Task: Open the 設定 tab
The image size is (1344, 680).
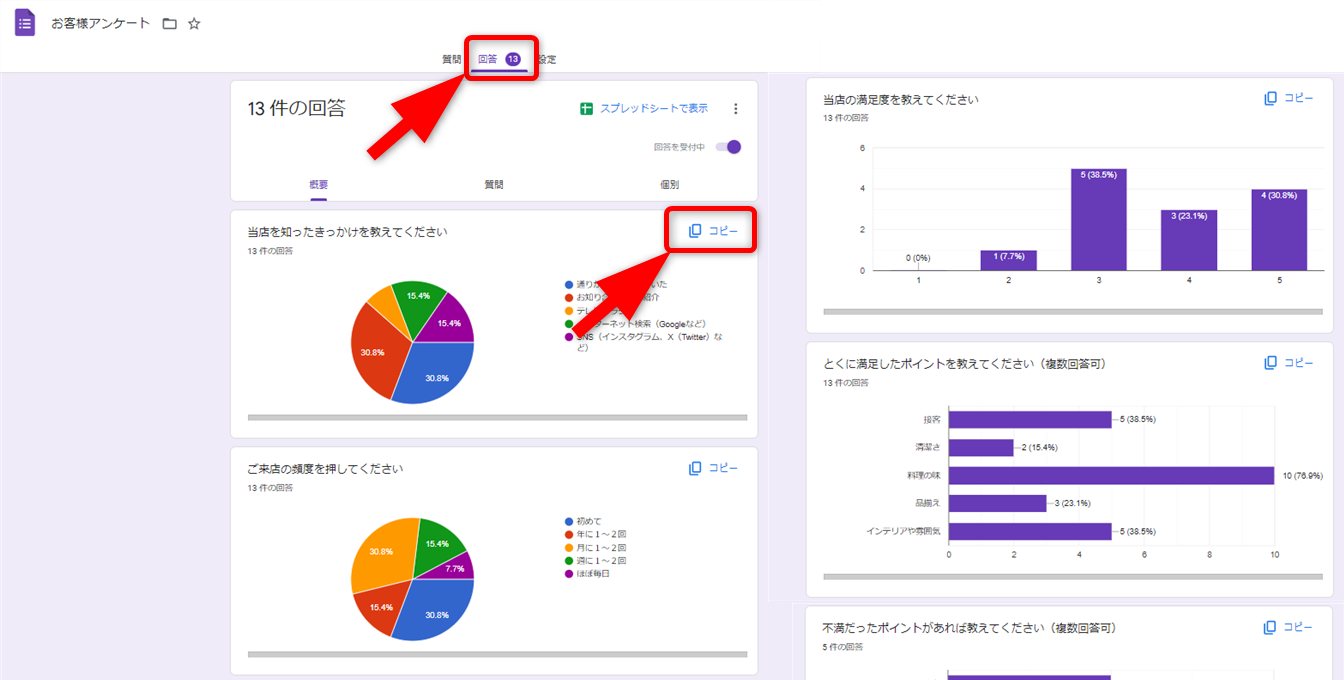Action: click(x=547, y=59)
